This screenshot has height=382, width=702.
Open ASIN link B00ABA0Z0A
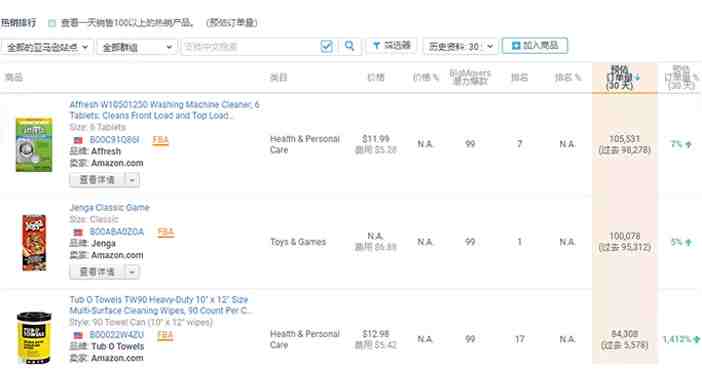click(117, 232)
